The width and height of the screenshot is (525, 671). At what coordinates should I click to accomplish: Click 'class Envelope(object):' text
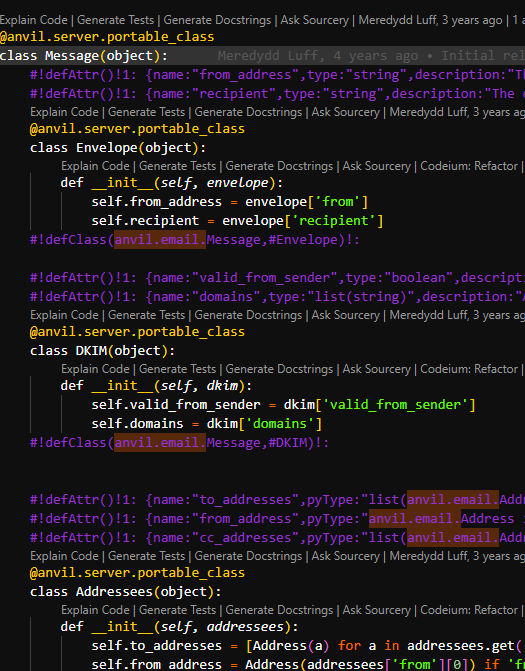[118, 148]
